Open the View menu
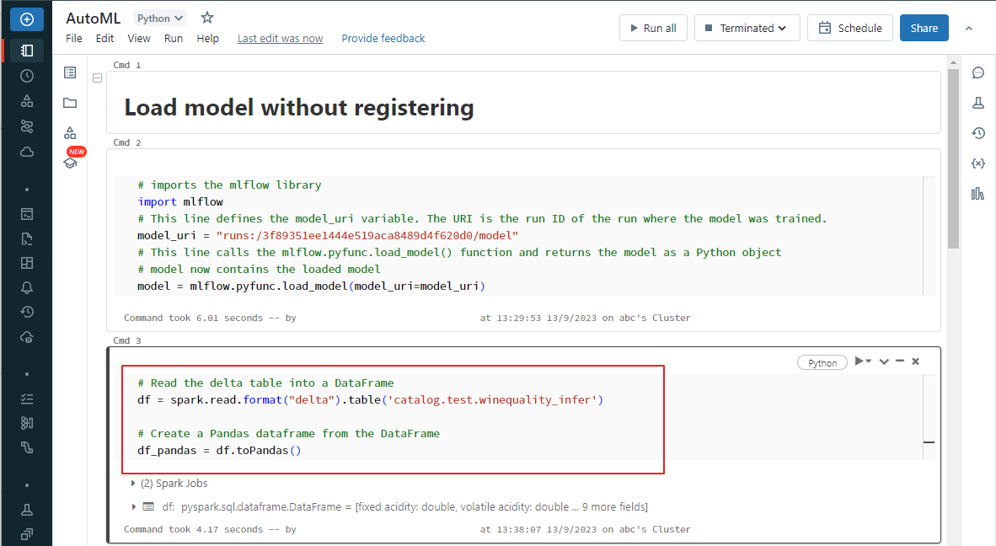Viewport: 996px width, 546px height. coord(139,38)
